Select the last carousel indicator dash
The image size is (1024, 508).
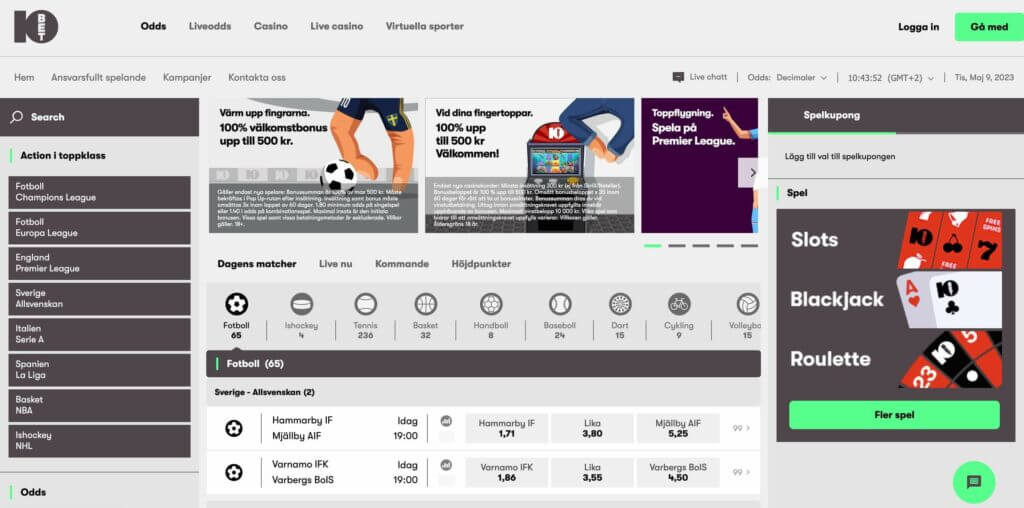[x=749, y=246]
